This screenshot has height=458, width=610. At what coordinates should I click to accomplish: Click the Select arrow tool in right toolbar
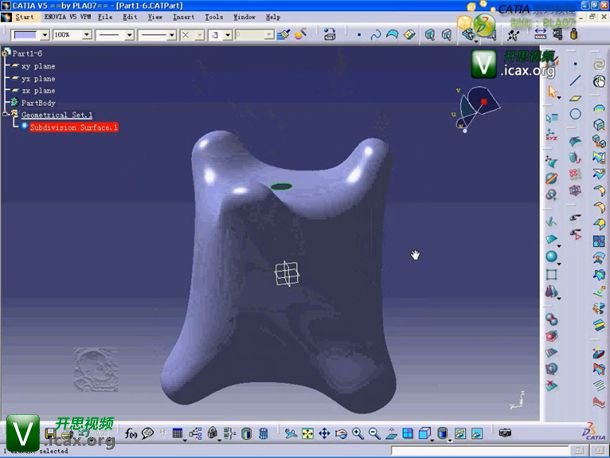(x=552, y=92)
